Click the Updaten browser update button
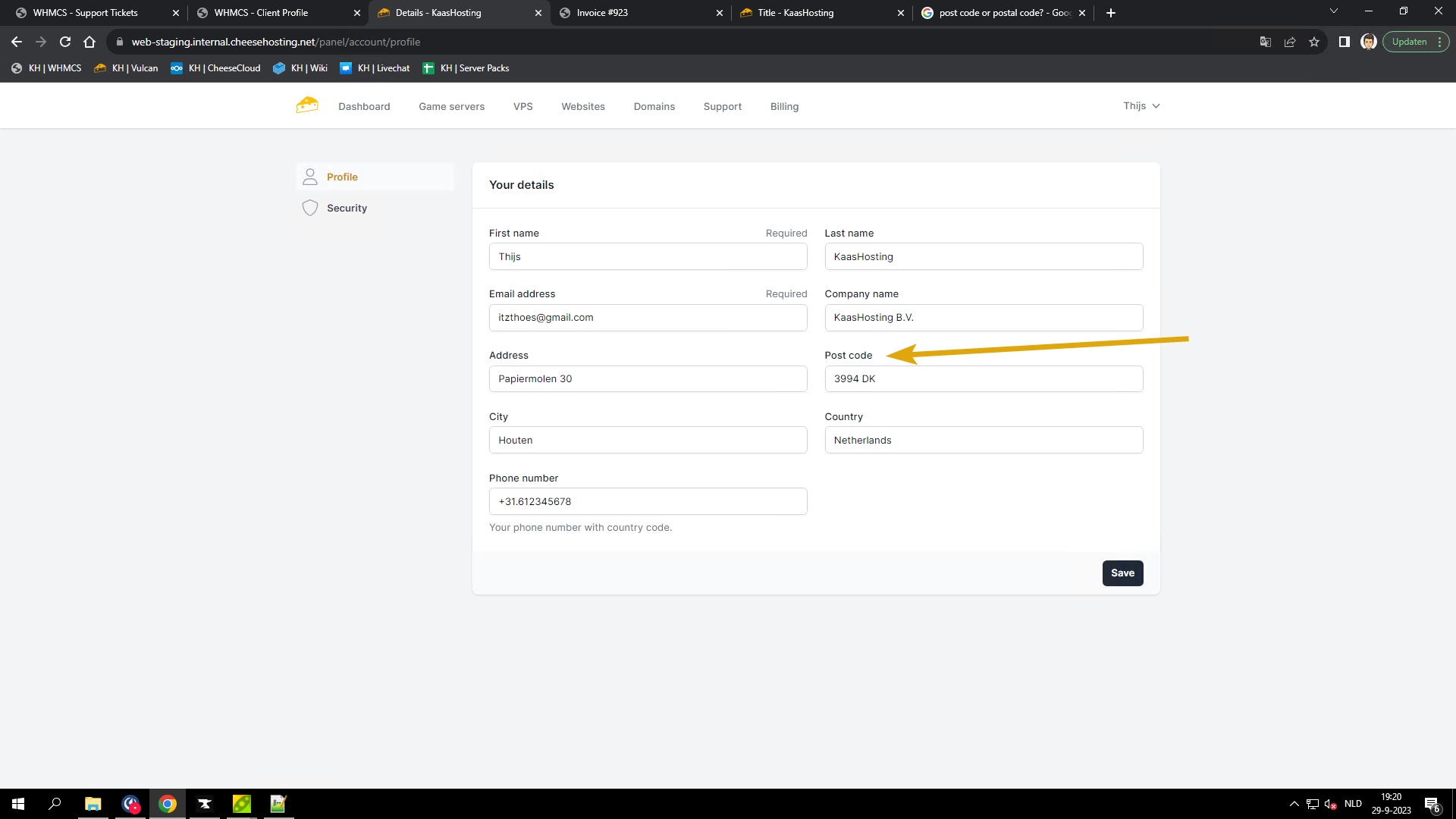The width and height of the screenshot is (1456, 819). click(x=1409, y=42)
